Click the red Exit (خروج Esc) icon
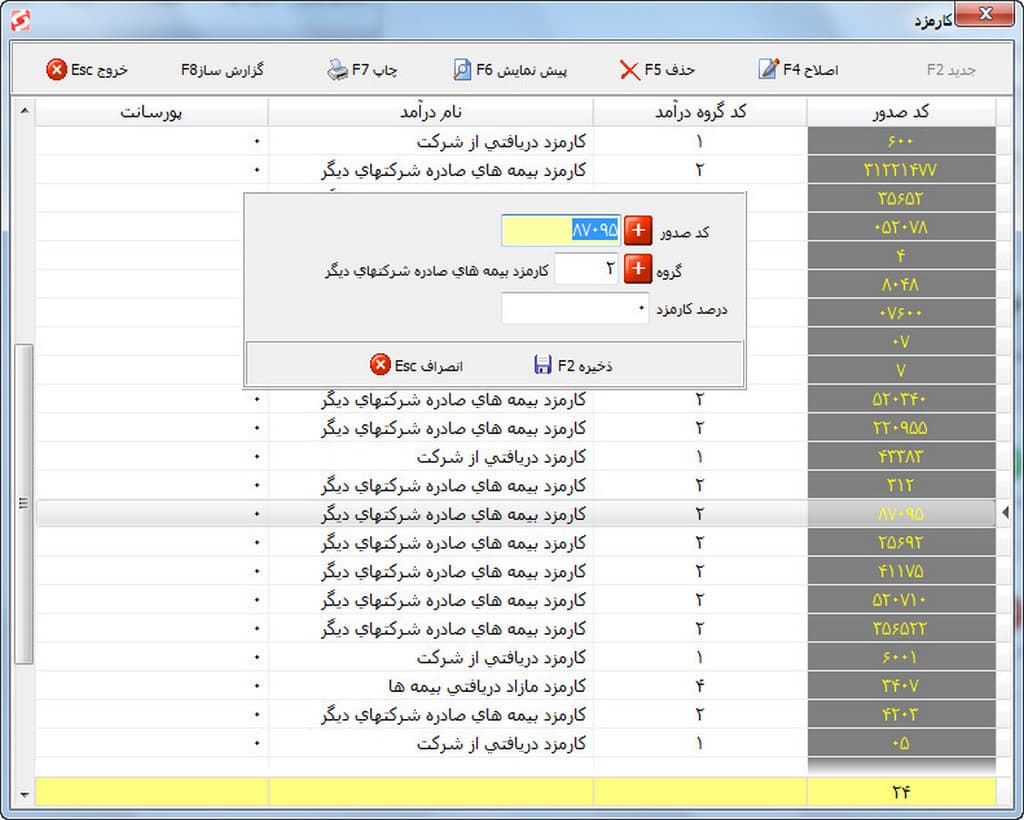The image size is (1024, 820). tap(57, 70)
